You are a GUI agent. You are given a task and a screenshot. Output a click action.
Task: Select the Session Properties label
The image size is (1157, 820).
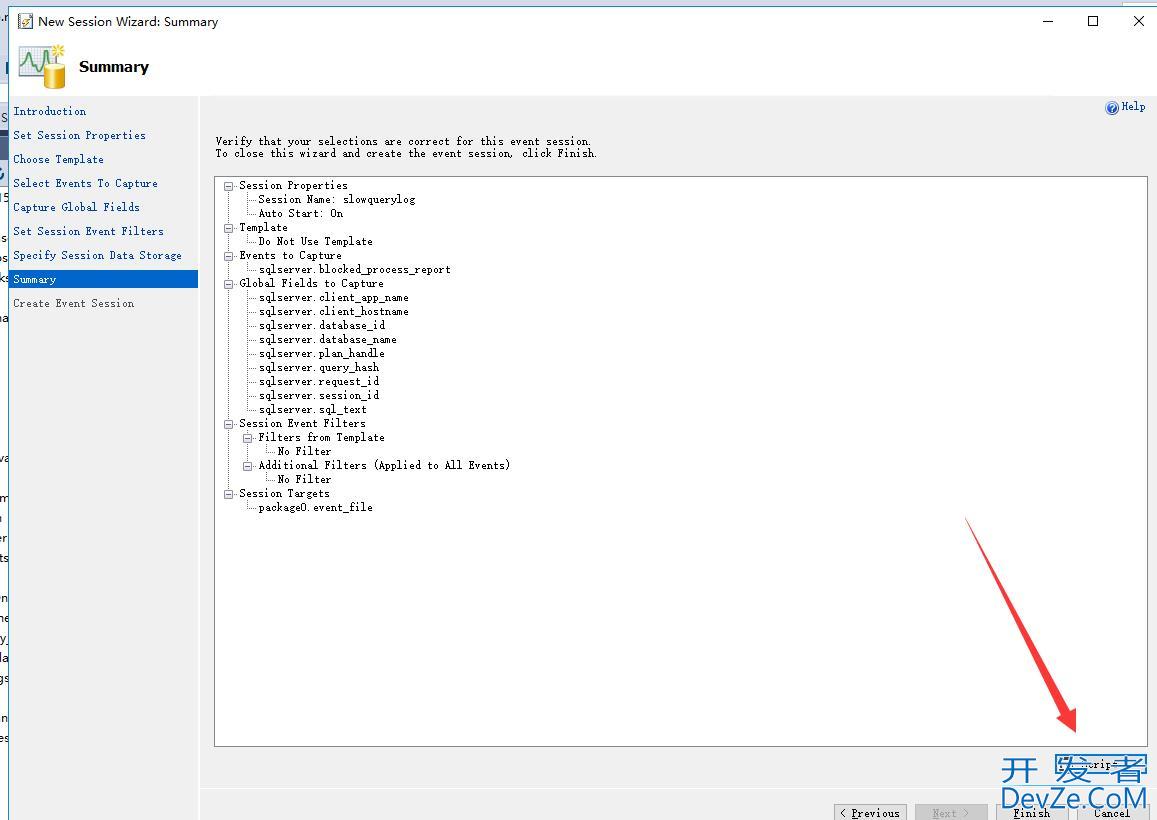click(x=293, y=185)
